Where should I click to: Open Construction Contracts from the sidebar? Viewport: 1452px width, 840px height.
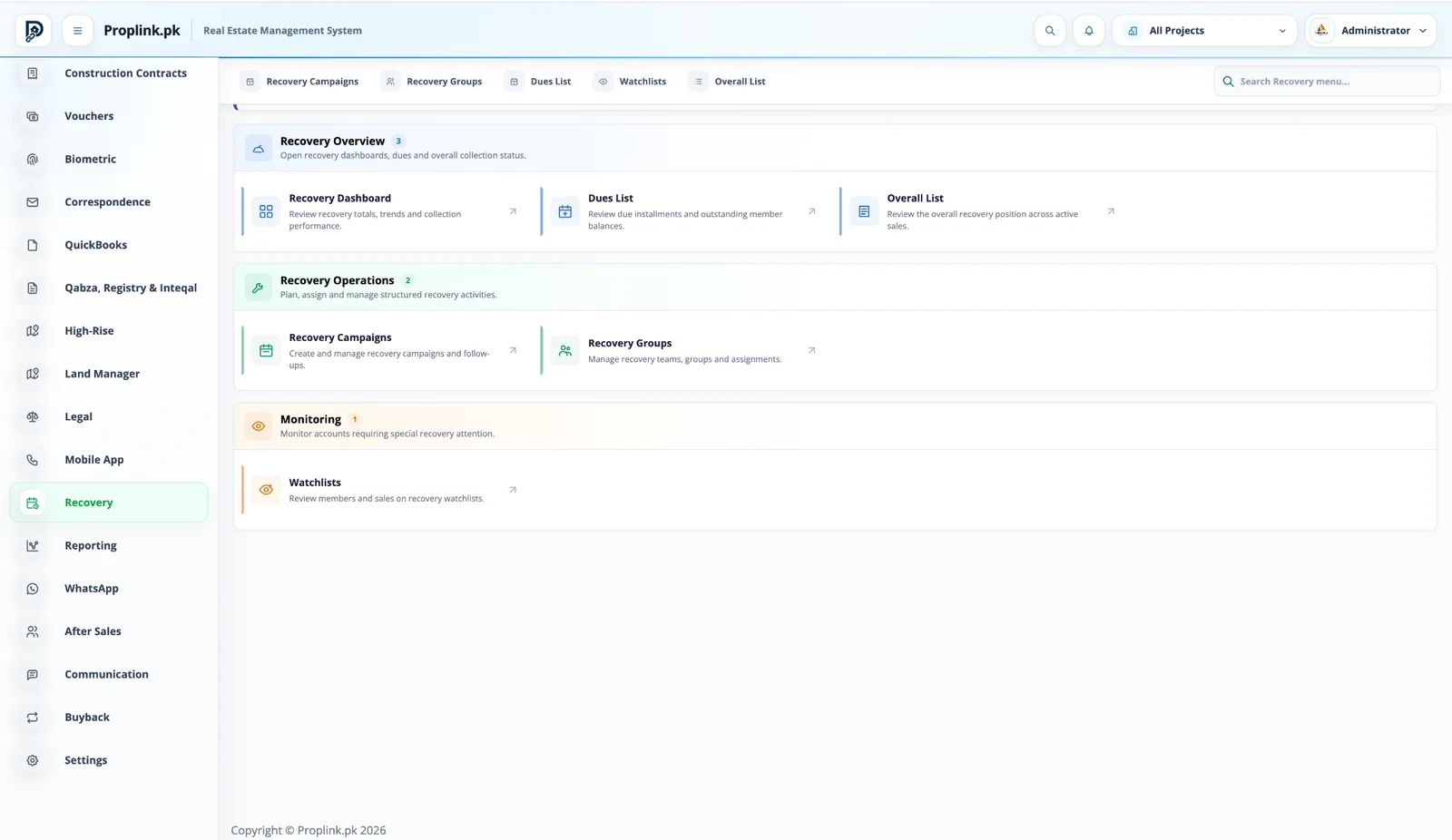click(109, 73)
